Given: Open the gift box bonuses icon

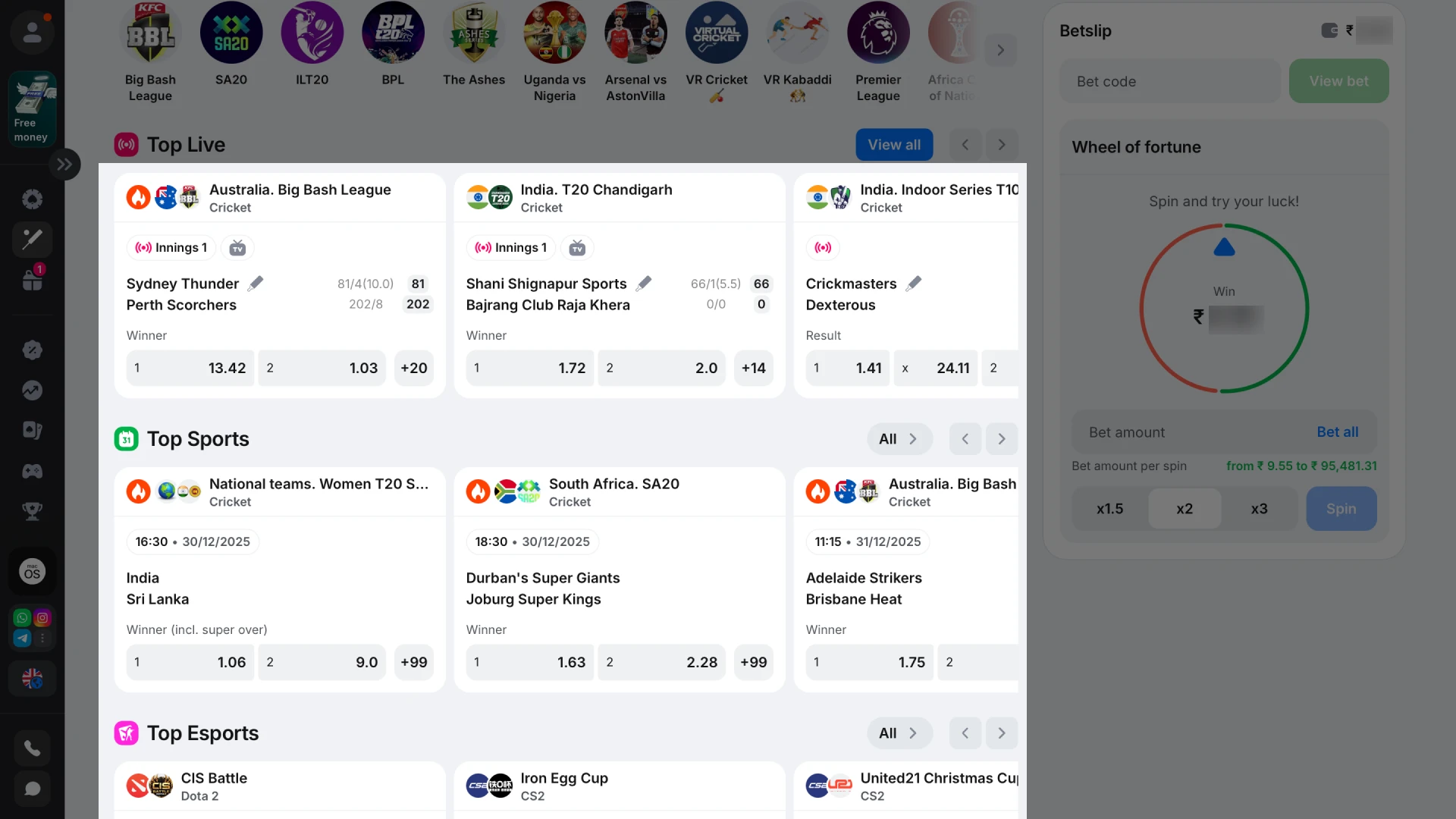Looking at the screenshot, I should coord(32,279).
